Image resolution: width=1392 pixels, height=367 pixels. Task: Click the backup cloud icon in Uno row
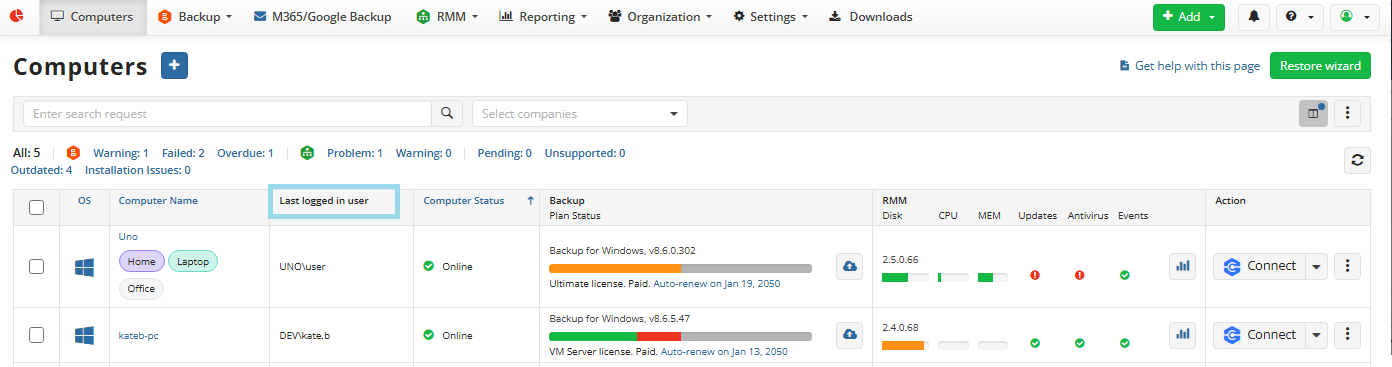pyautogui.click(x=849, y=266)
